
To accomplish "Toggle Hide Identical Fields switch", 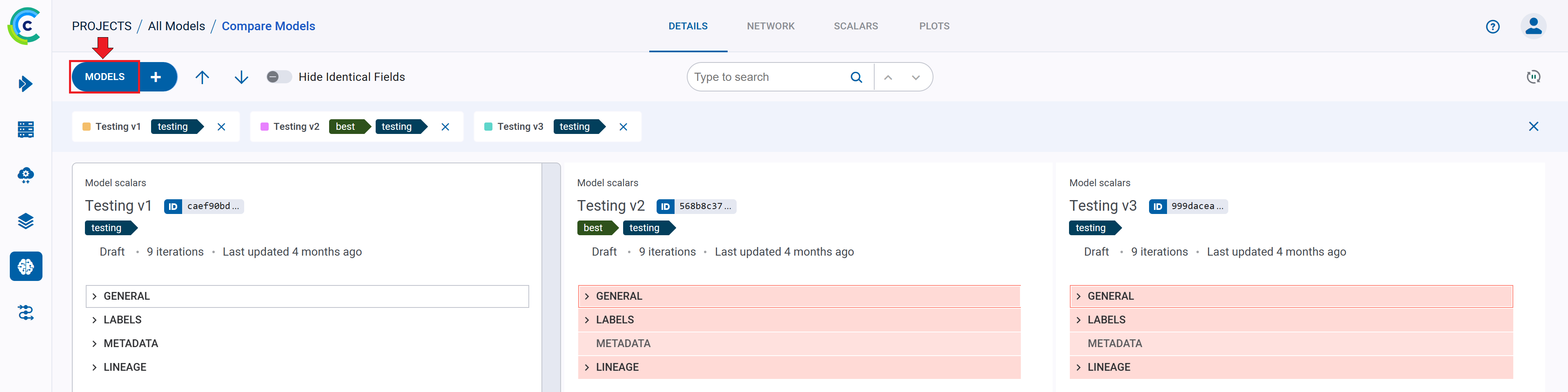I will coord(279,77).
